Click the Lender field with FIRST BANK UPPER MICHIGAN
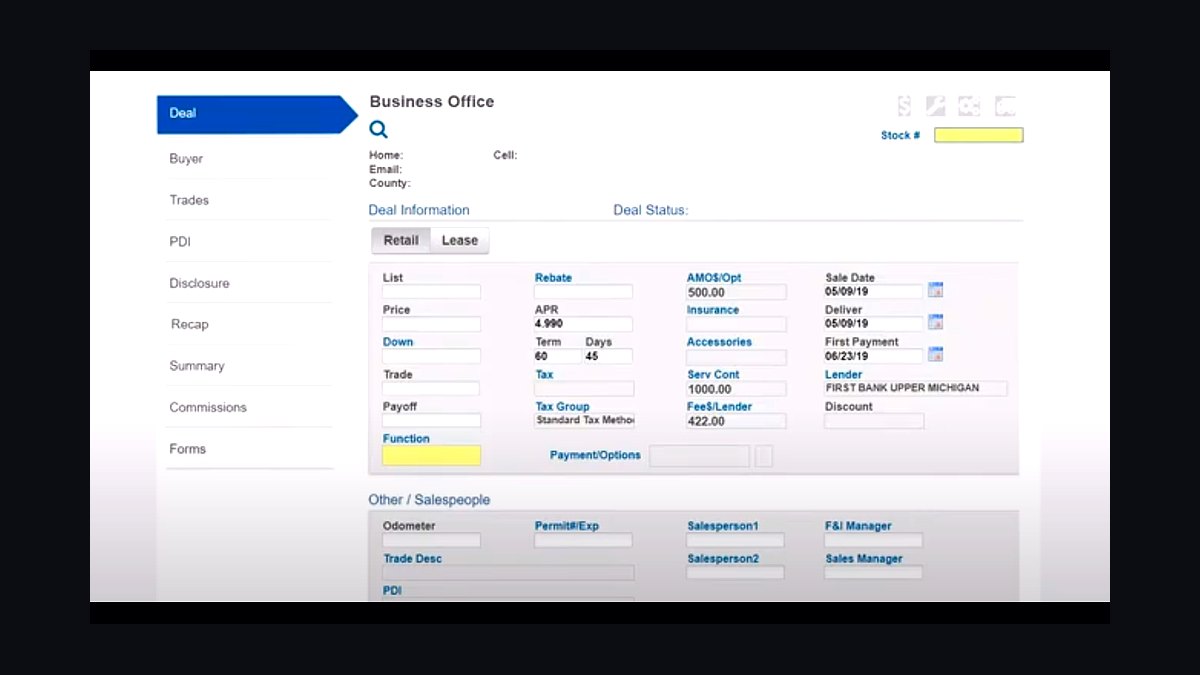This screenshot has height=675, width=1200. (916, 388)
